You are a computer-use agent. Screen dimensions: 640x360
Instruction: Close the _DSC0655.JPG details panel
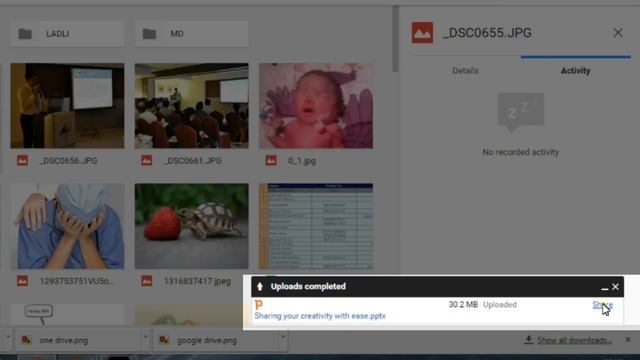click(618, 33)
